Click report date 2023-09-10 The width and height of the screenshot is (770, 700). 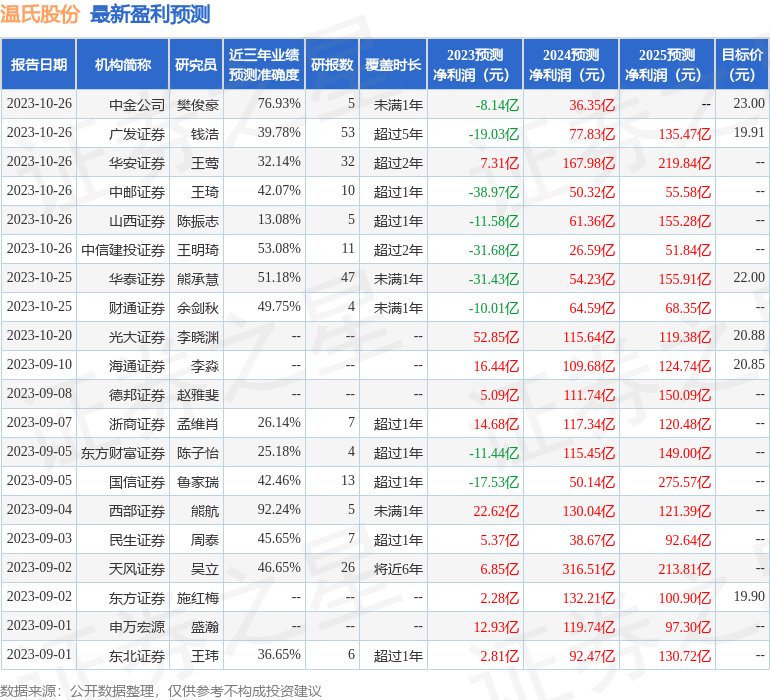coord(39,364)
